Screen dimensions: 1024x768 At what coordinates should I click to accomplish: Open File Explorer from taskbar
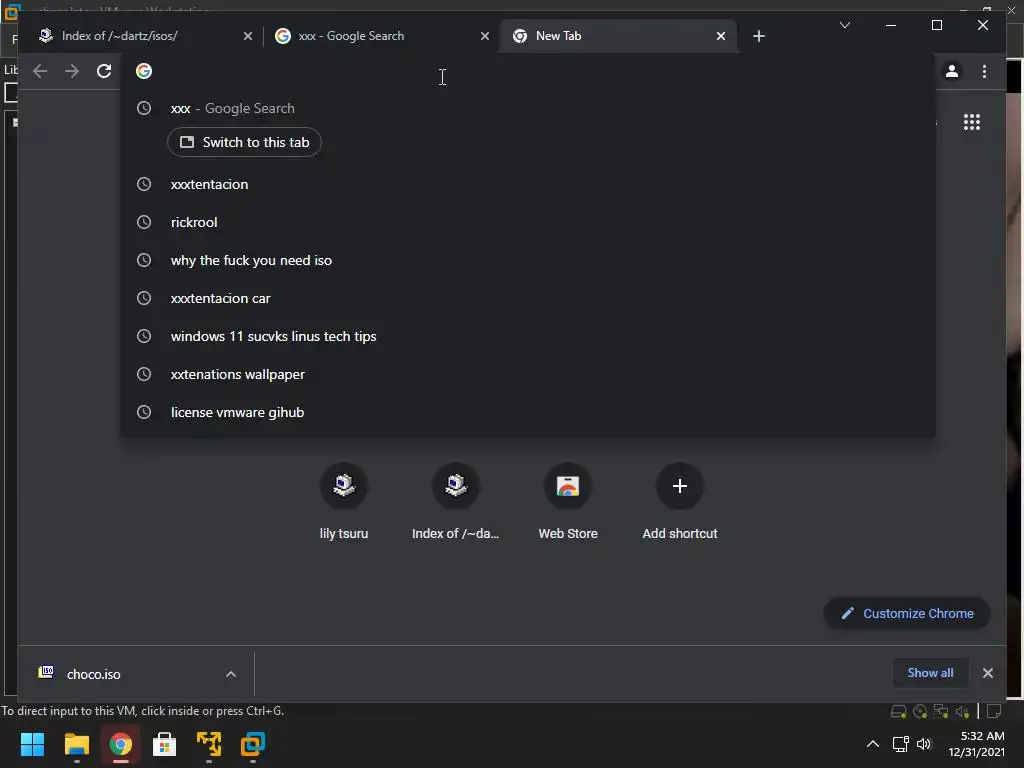pos(76,744)
